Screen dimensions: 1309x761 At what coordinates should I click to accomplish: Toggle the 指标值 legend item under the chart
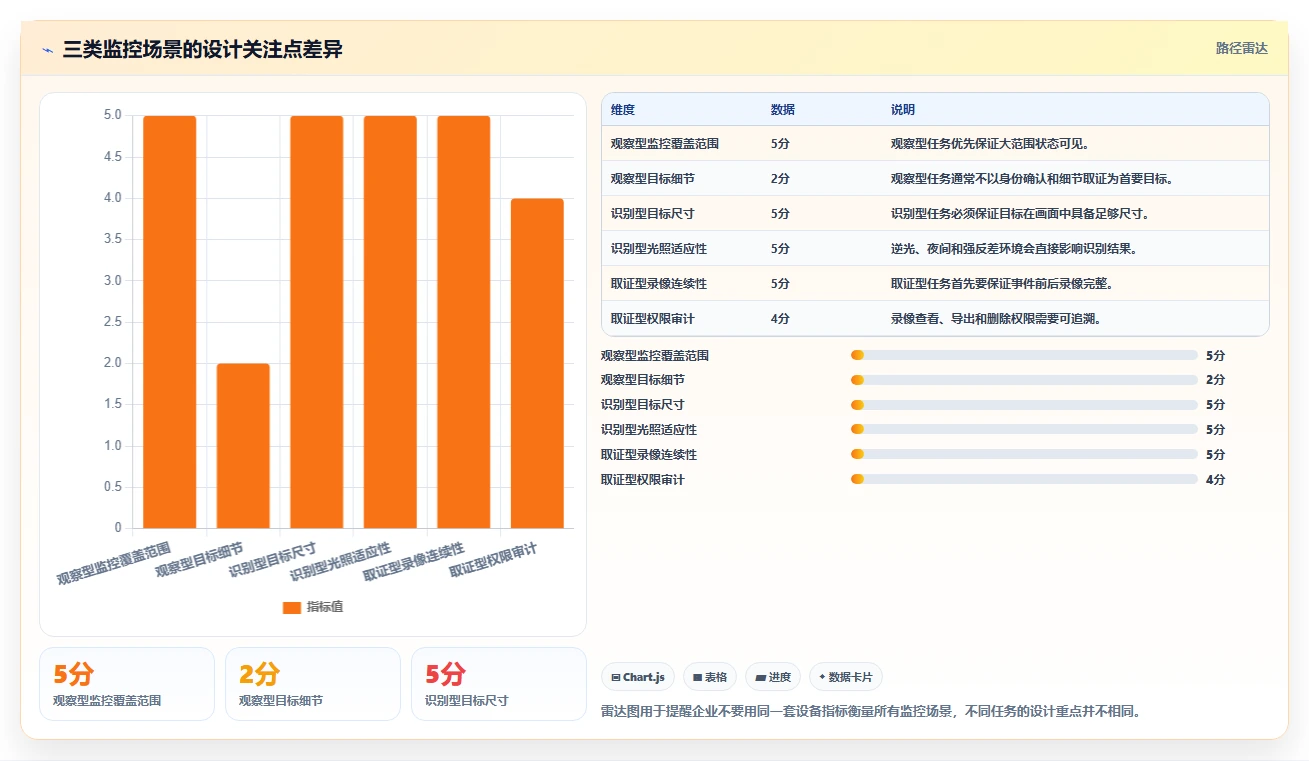pos(313,607)
